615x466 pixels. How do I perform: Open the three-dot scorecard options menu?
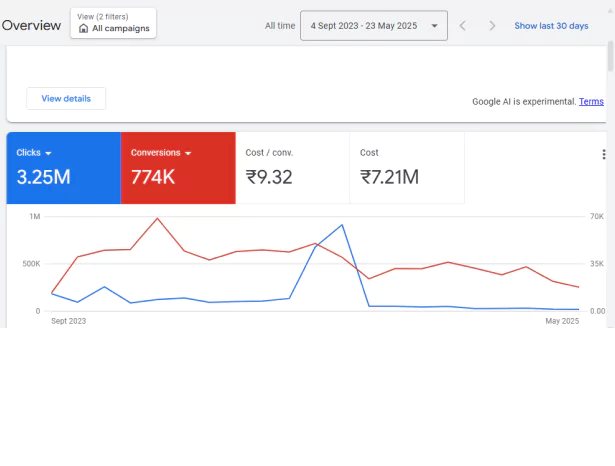604,154
